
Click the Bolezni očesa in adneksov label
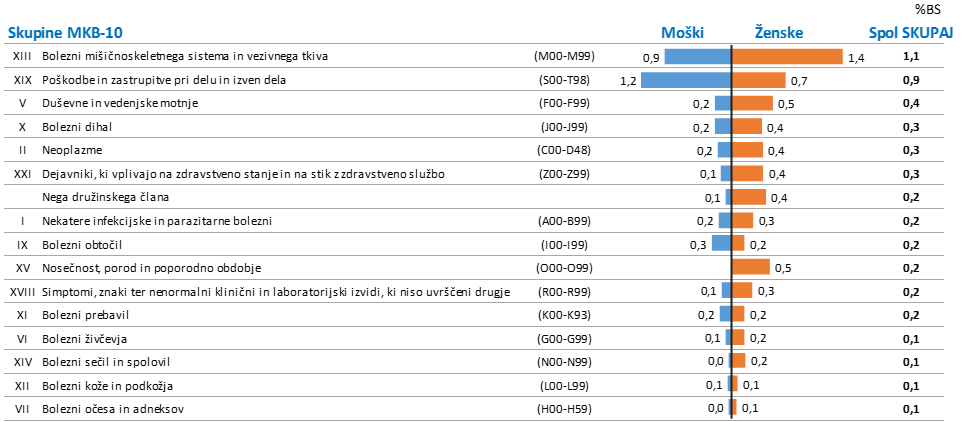point(113,409)
